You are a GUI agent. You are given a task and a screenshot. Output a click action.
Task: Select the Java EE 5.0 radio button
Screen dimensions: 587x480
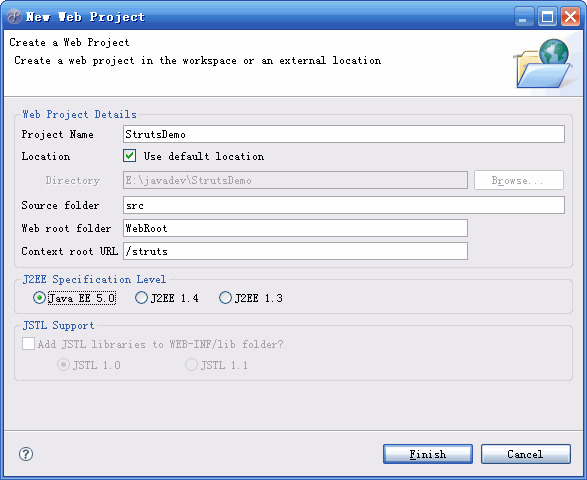click(39, 298)
